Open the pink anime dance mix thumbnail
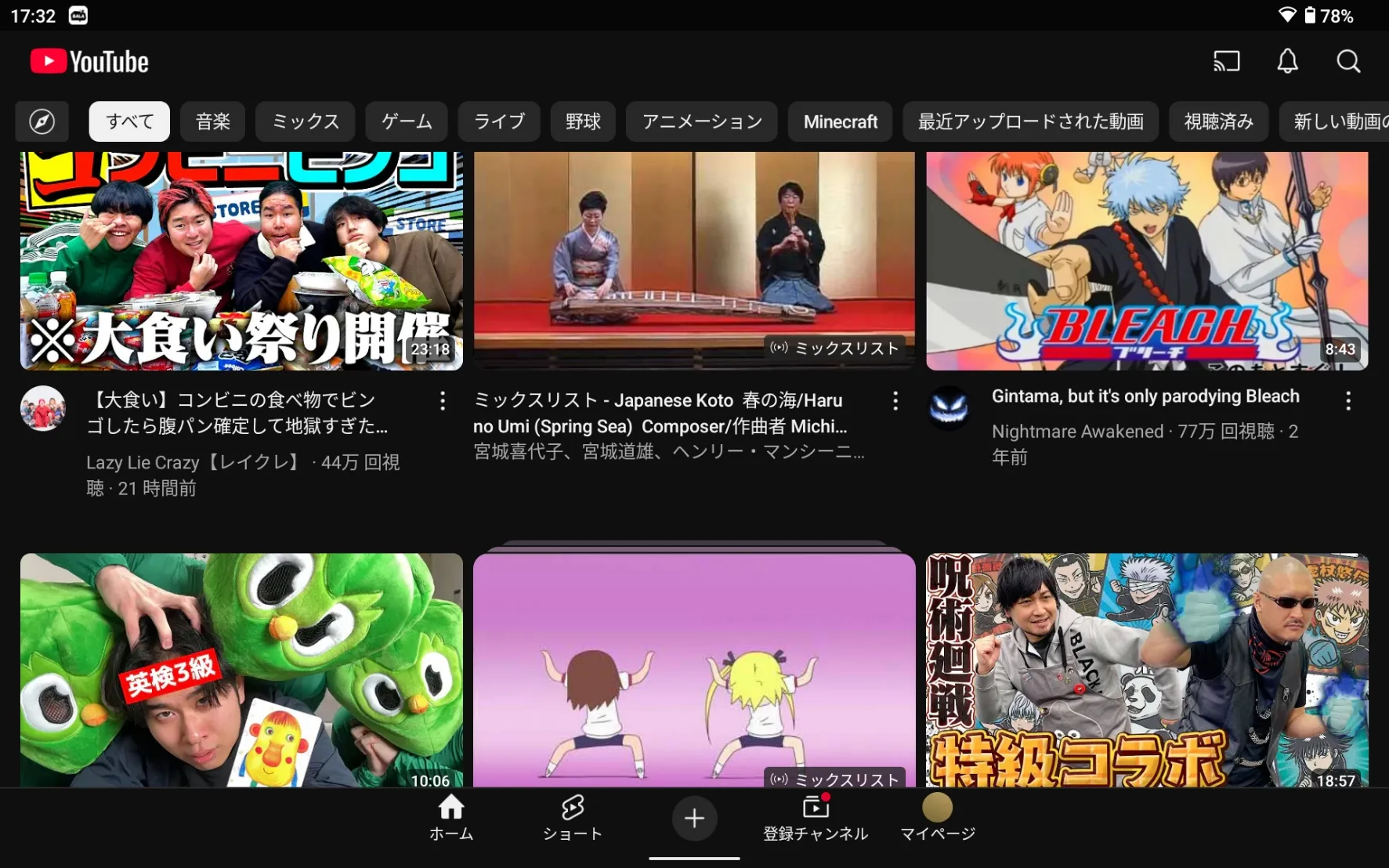 click(694, 671)
